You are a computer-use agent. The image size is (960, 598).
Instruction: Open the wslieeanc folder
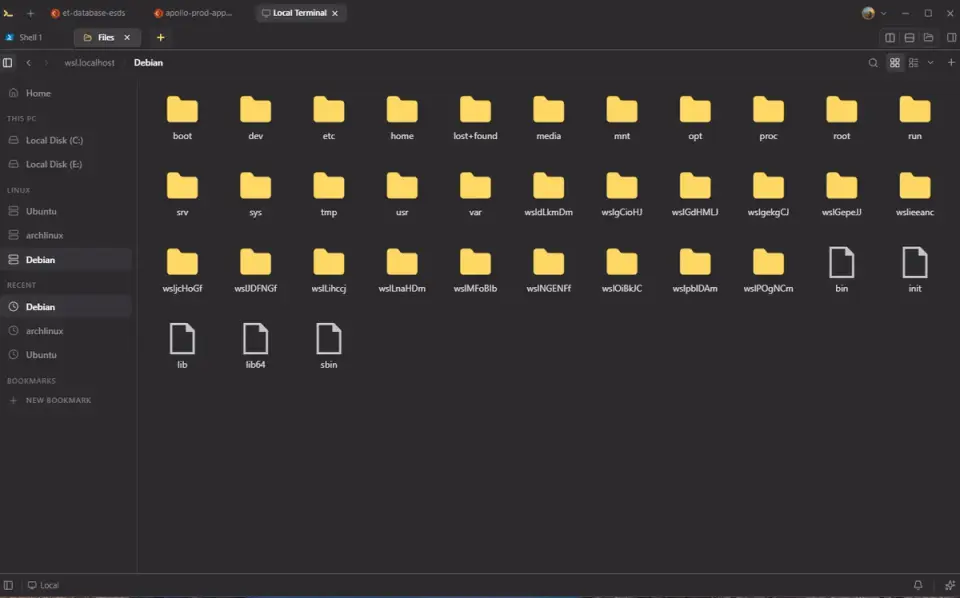click(915, 195)
